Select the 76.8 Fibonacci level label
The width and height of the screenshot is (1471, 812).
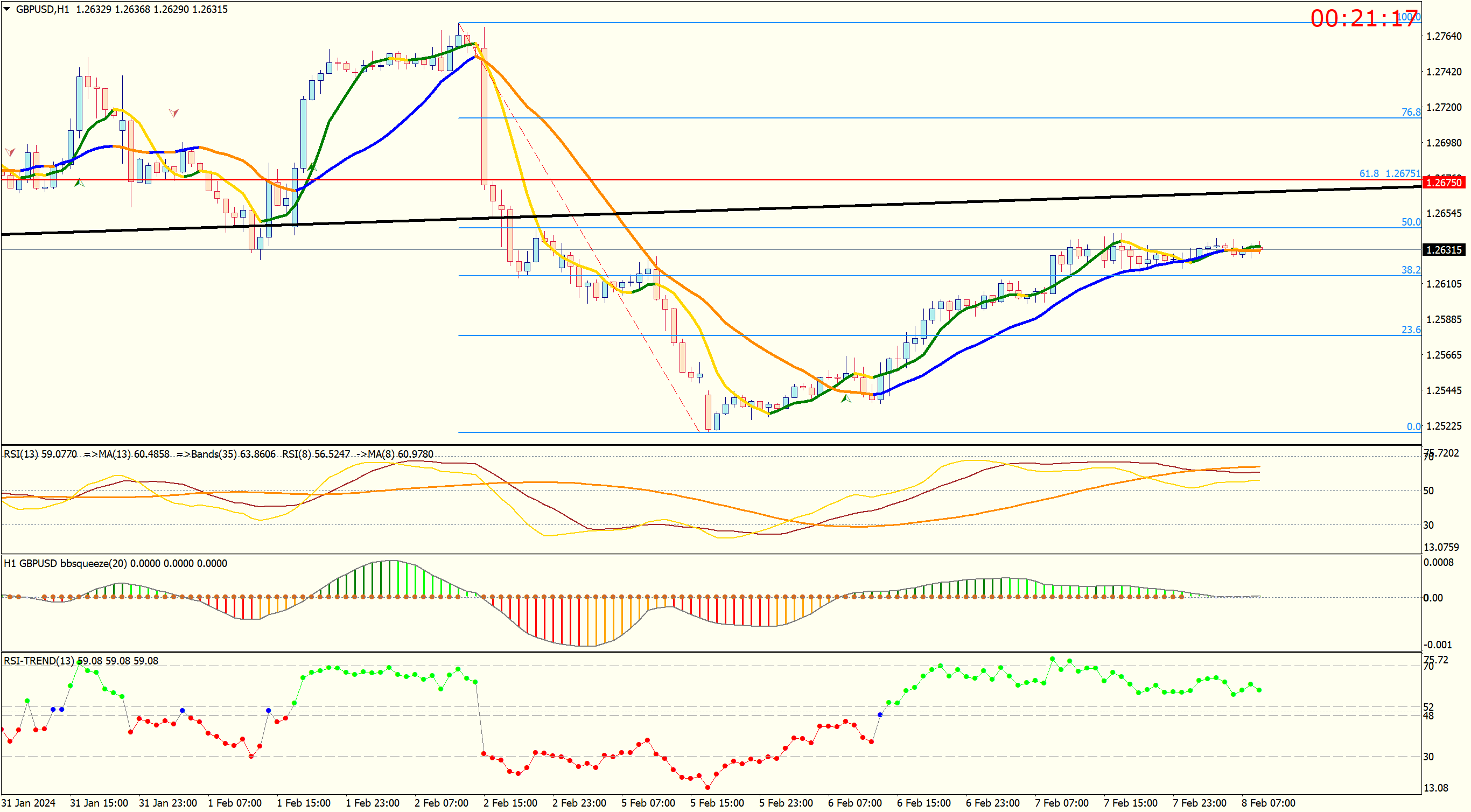[1410, 113]
